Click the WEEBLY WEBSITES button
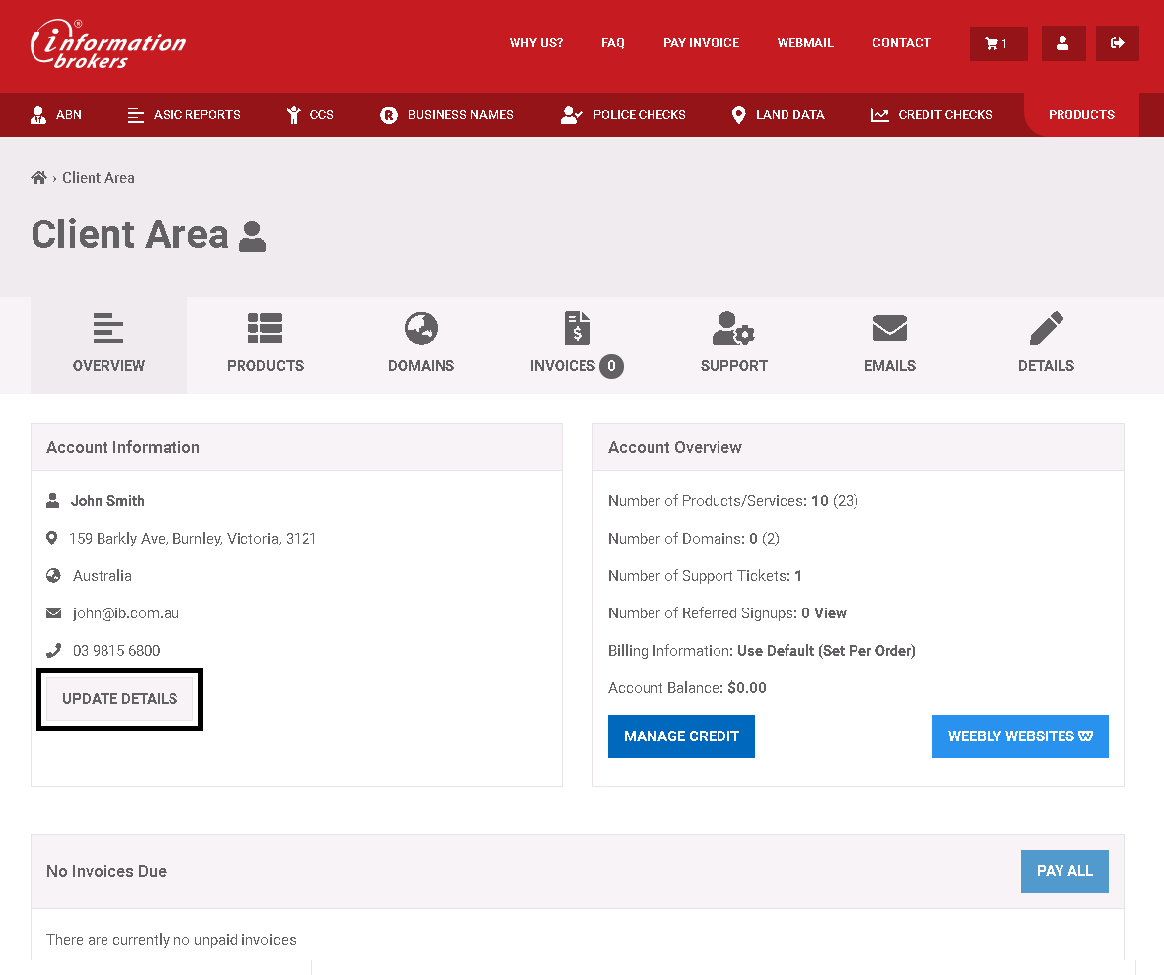 (1020, 737)
